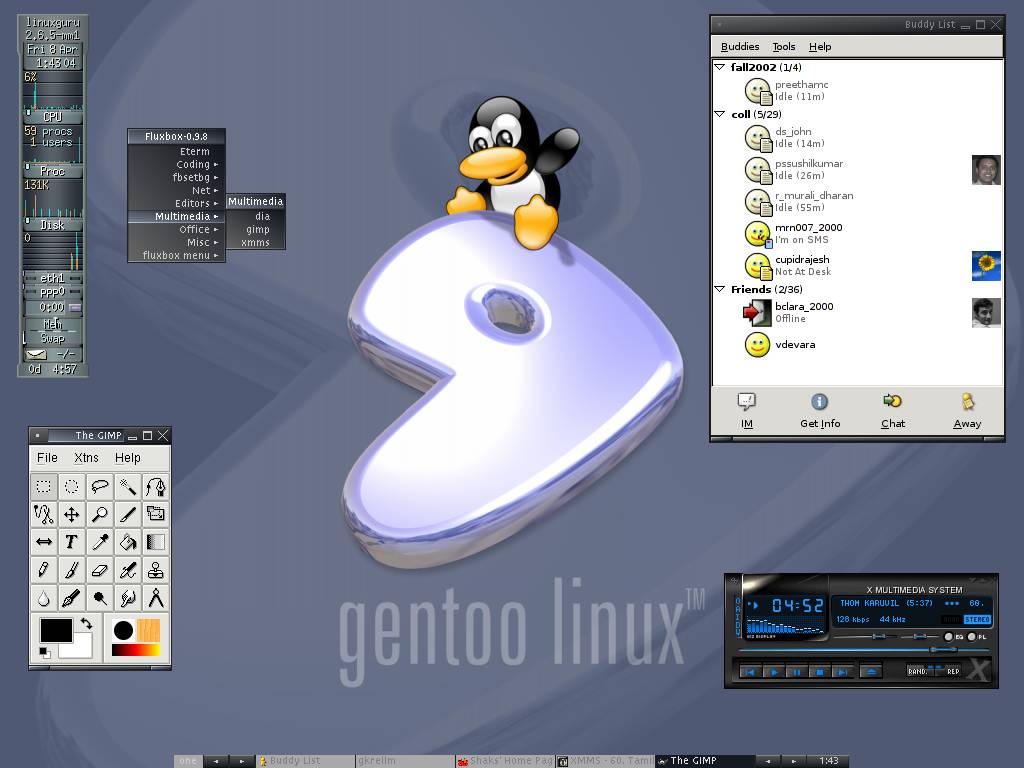The image size is (1024, 768).
Task: Select the Crop knife tool
Action: 128,514
